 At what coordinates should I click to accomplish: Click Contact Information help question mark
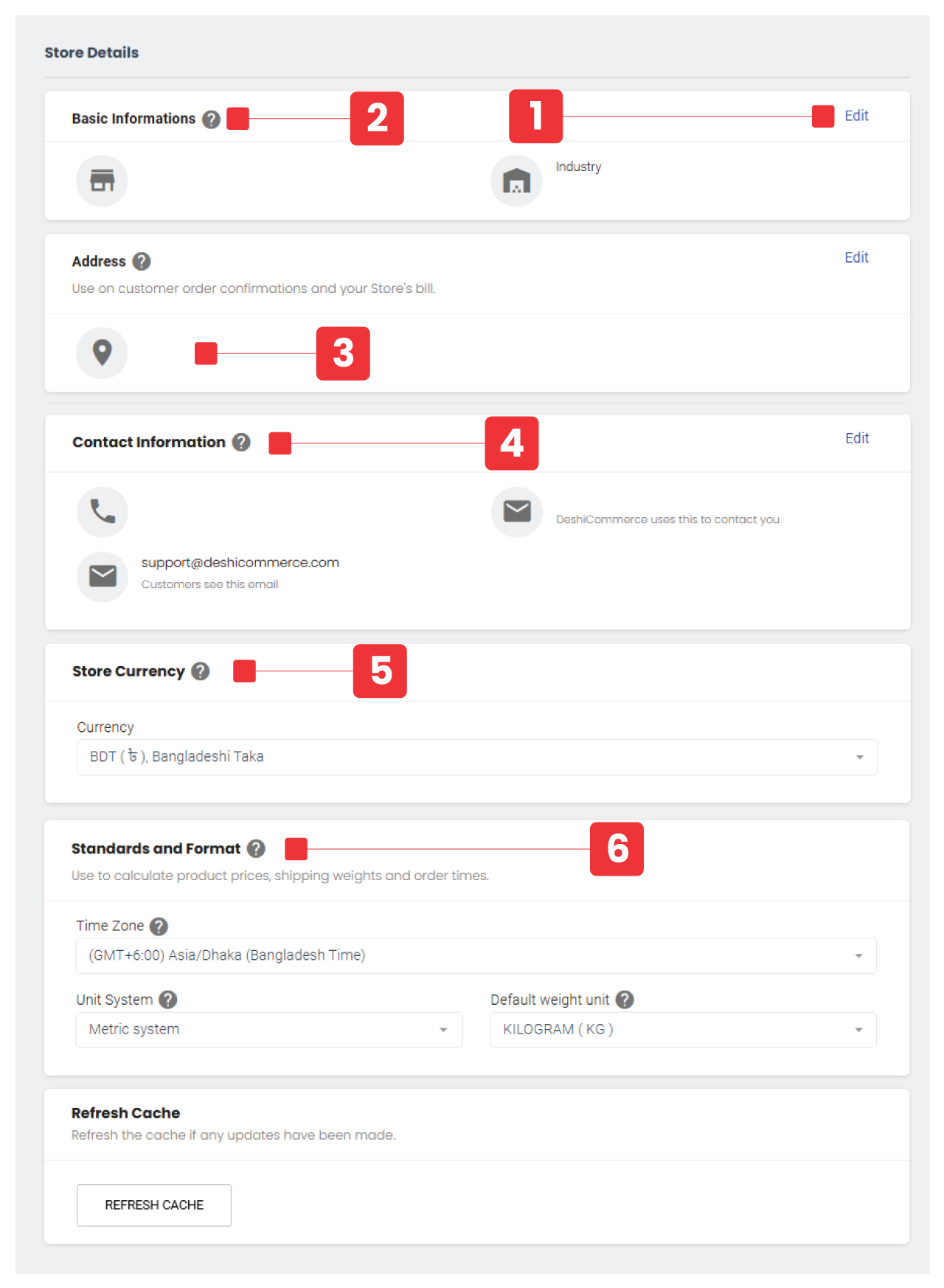pos(241,442)
